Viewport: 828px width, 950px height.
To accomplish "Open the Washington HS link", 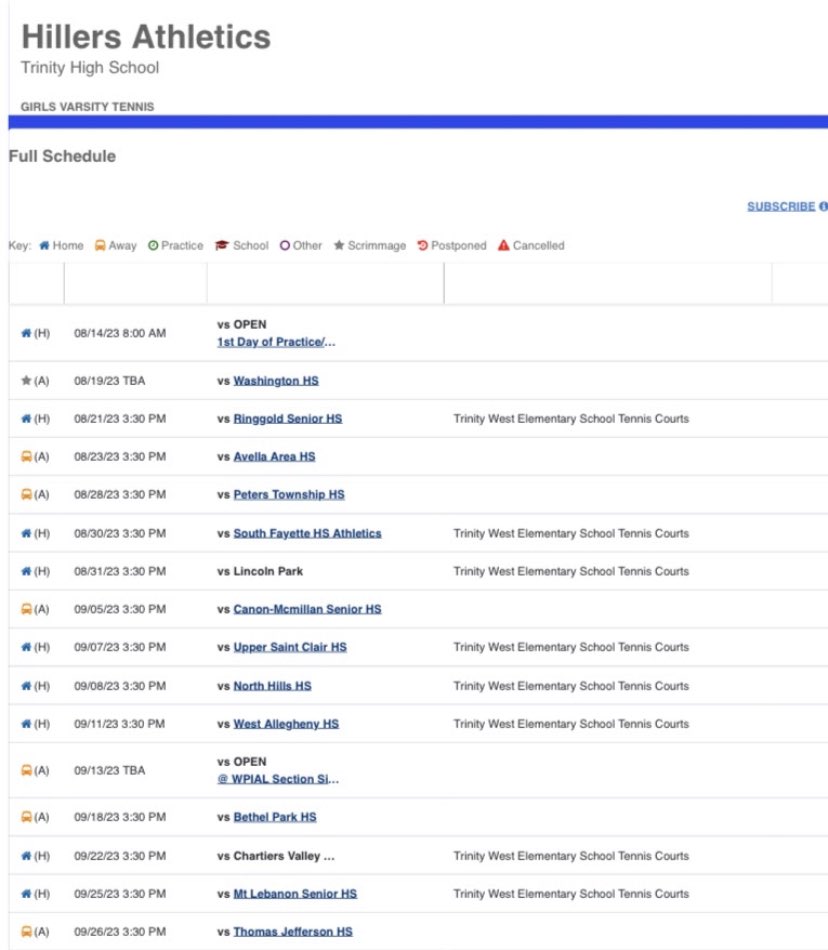I will click(276, 381).
